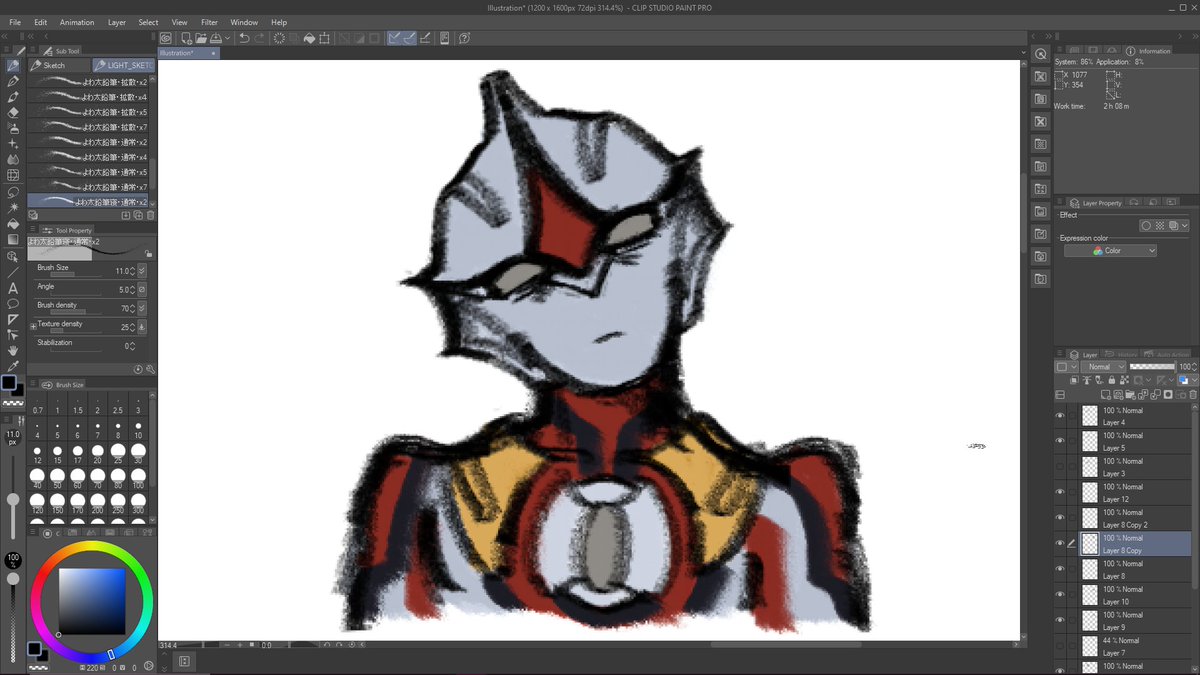
Task: Show Layer 7 by clicking its visibility box
Action: [x=1060, y=645]
